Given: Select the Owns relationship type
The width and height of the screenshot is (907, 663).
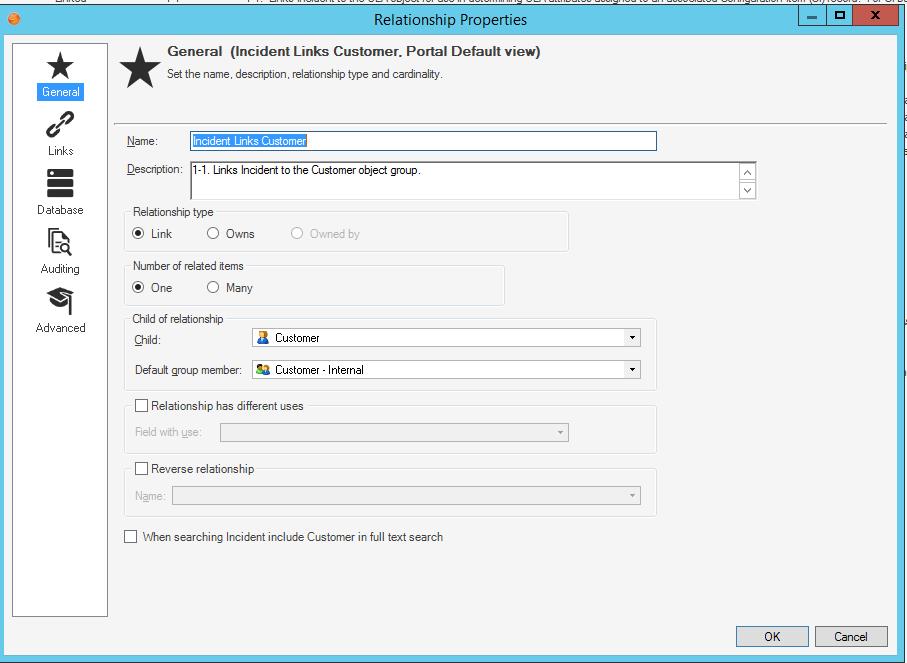Looking at the screenshot, I should [x=212, y=233].
